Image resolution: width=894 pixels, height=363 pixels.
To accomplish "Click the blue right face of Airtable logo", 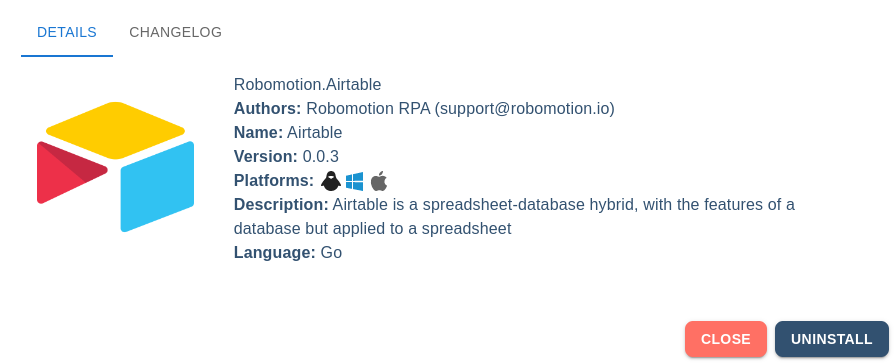I will point(157,187).
